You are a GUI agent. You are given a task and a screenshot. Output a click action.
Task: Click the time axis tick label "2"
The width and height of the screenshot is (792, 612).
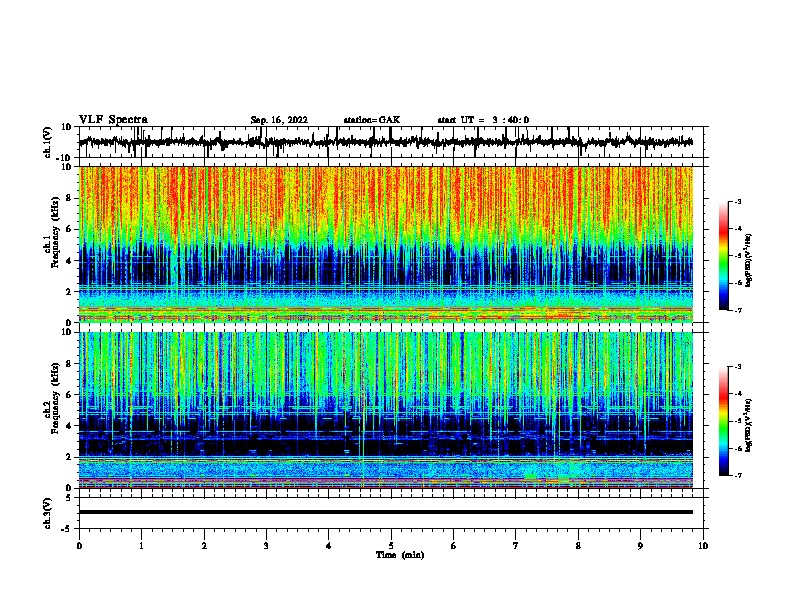[204, 546]
